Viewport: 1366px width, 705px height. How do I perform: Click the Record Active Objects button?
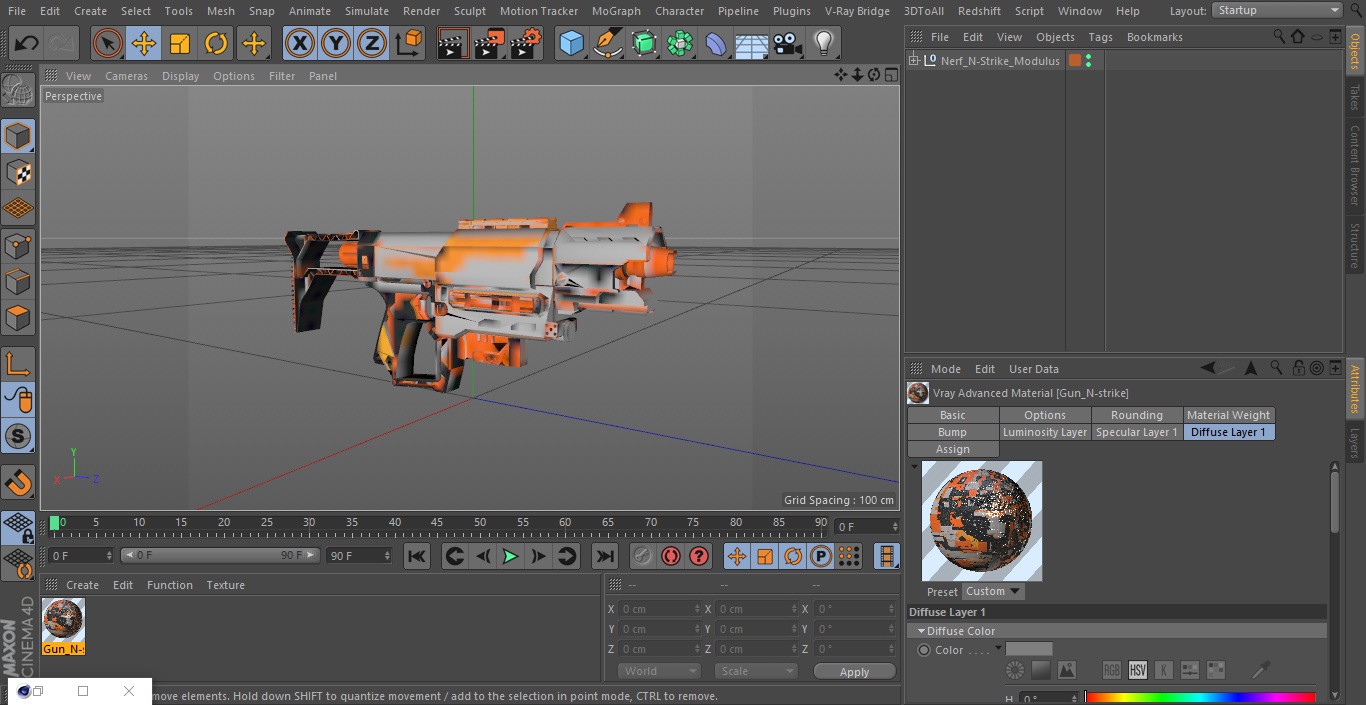pyautogui.click(x=643, y=556)
